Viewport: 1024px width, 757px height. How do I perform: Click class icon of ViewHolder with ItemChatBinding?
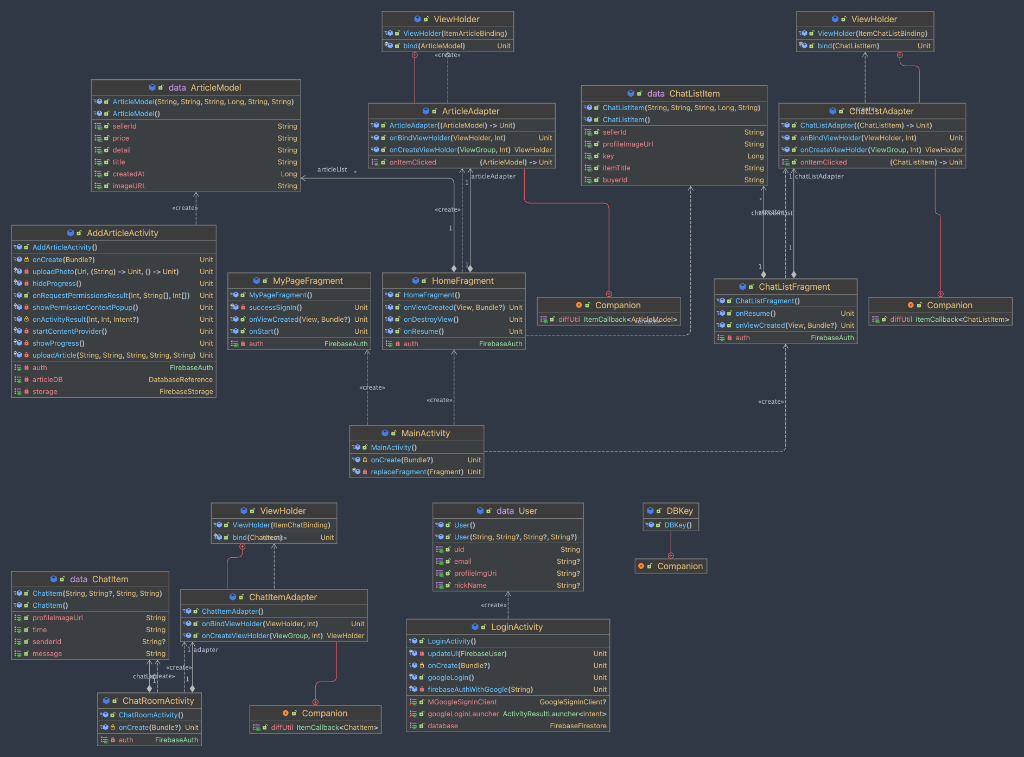pyautogui.click(x=244, y=511)
